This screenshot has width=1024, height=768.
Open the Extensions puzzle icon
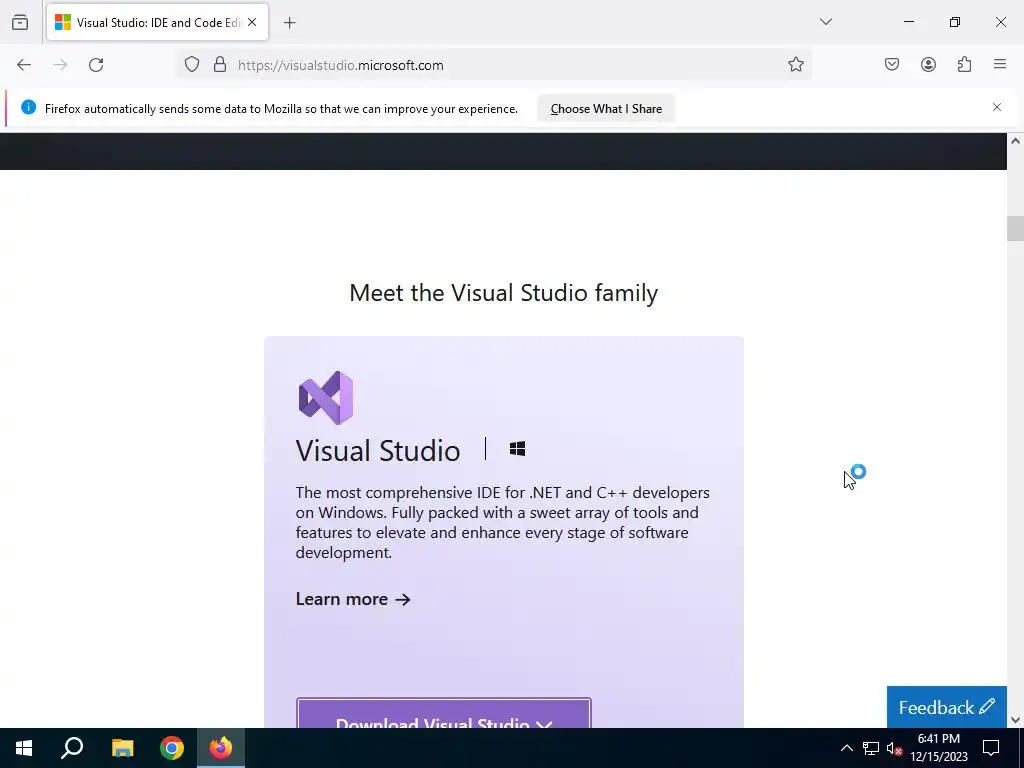[964, 65]
